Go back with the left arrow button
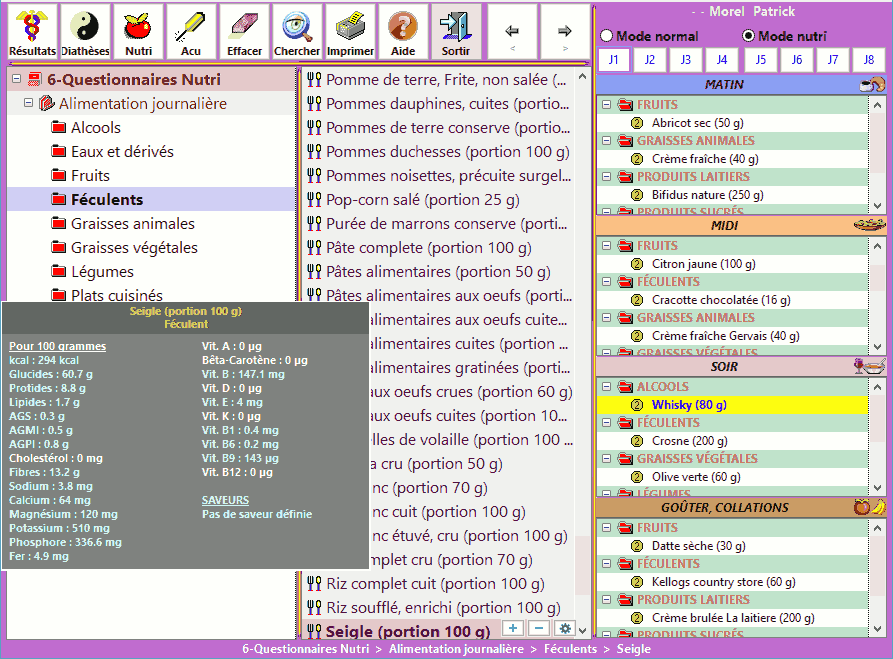This screenshot has width=893, height=659. [512, 31]
